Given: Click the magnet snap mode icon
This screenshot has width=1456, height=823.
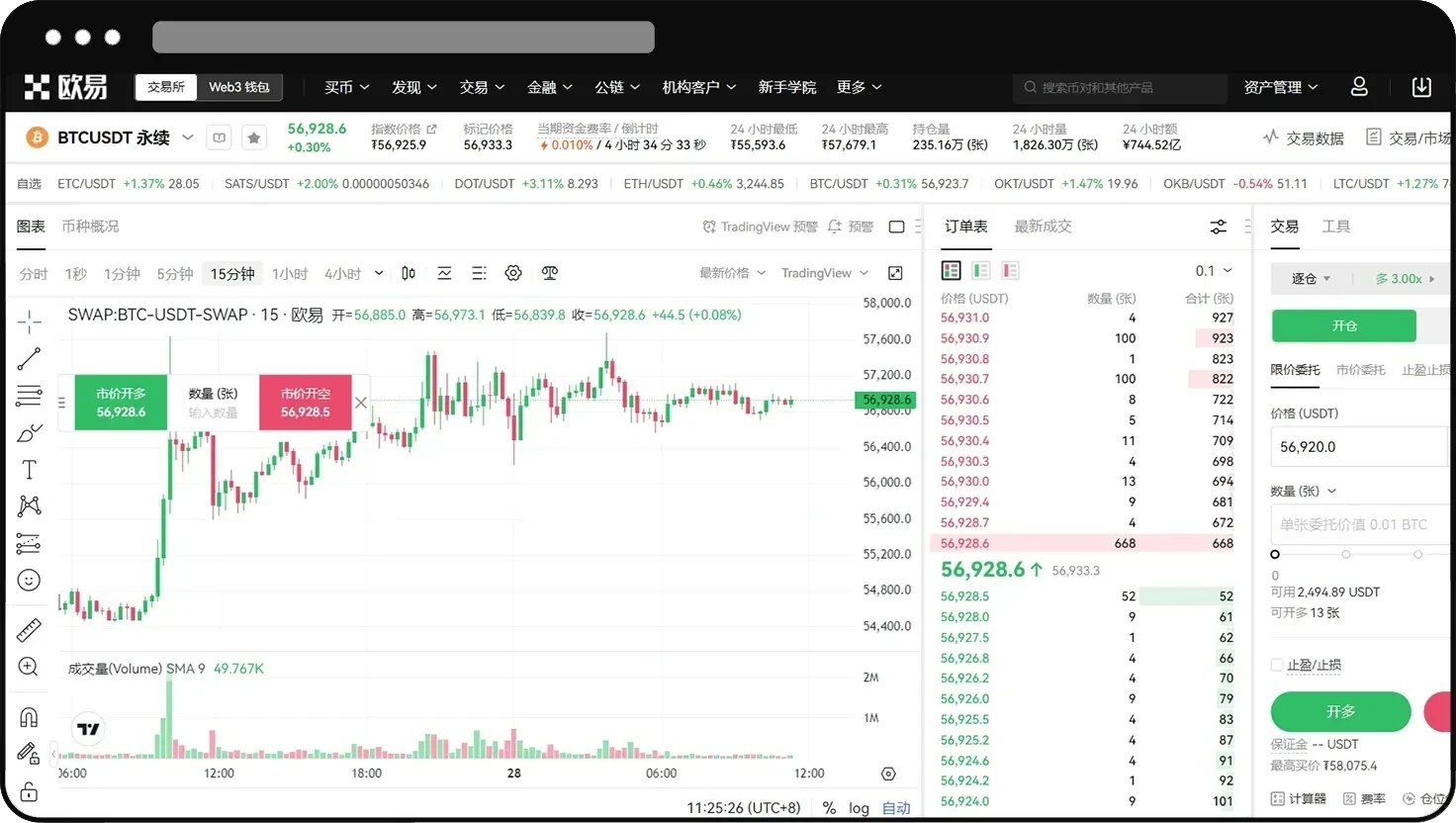Looking at the screenshot, I should [29, 717].
